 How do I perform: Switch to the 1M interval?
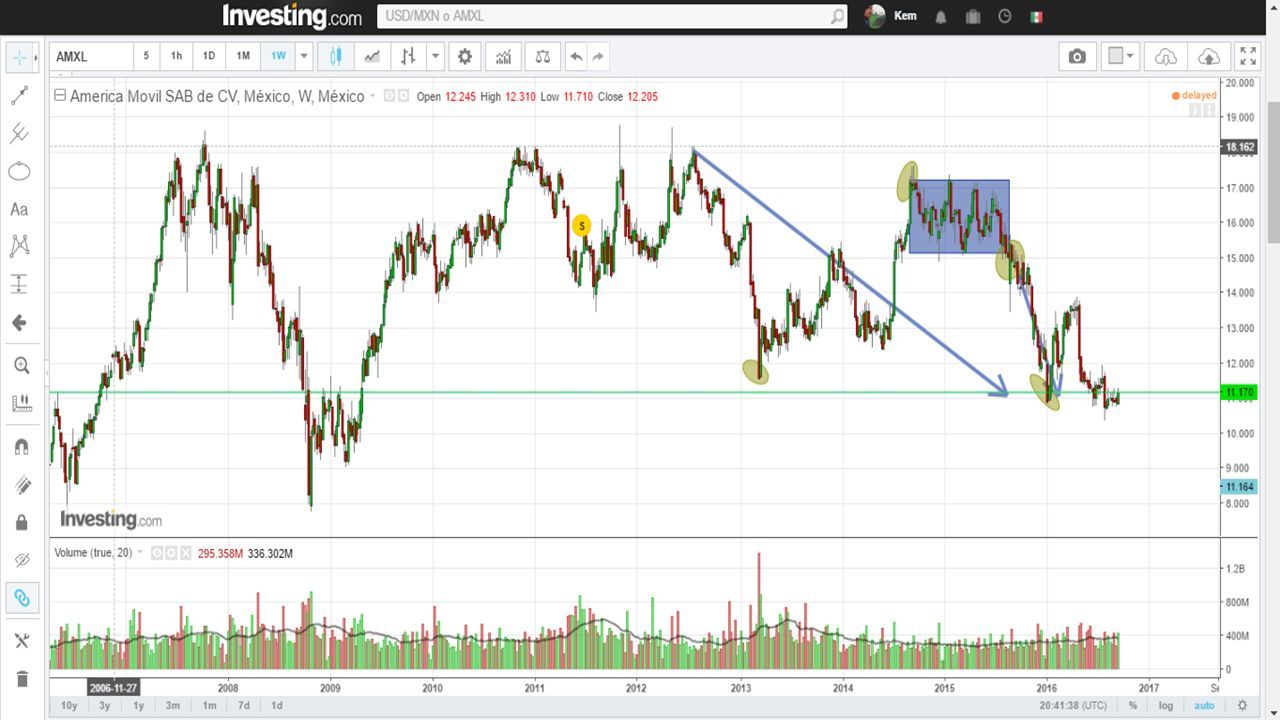(x=243, y=56)
